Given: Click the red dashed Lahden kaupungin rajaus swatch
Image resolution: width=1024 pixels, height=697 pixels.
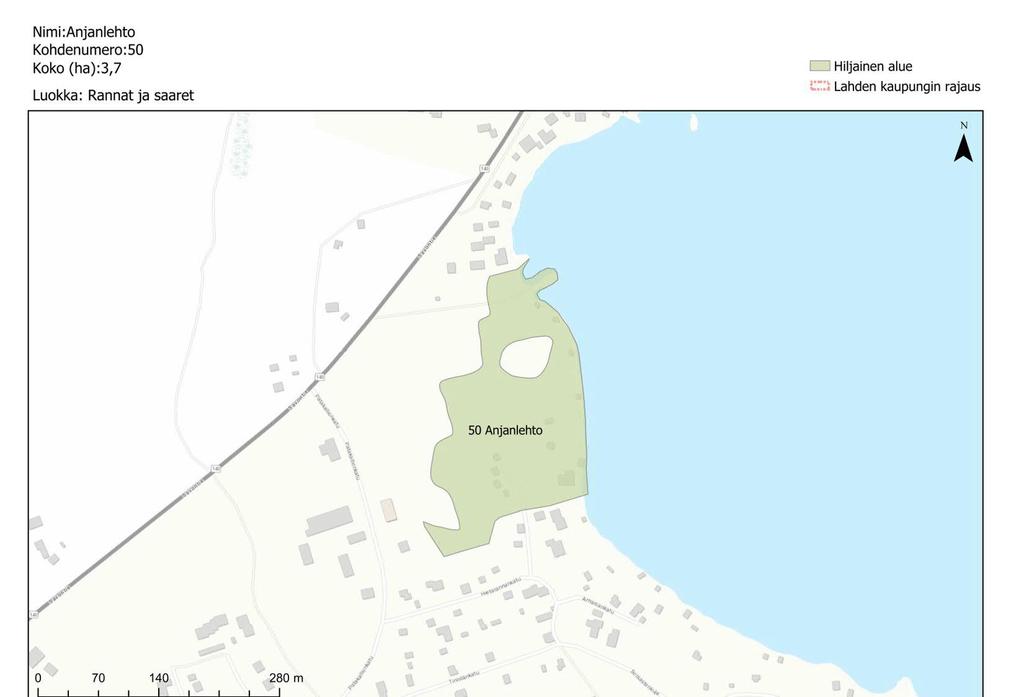Looking at the screenshot, I should point(820,86).
